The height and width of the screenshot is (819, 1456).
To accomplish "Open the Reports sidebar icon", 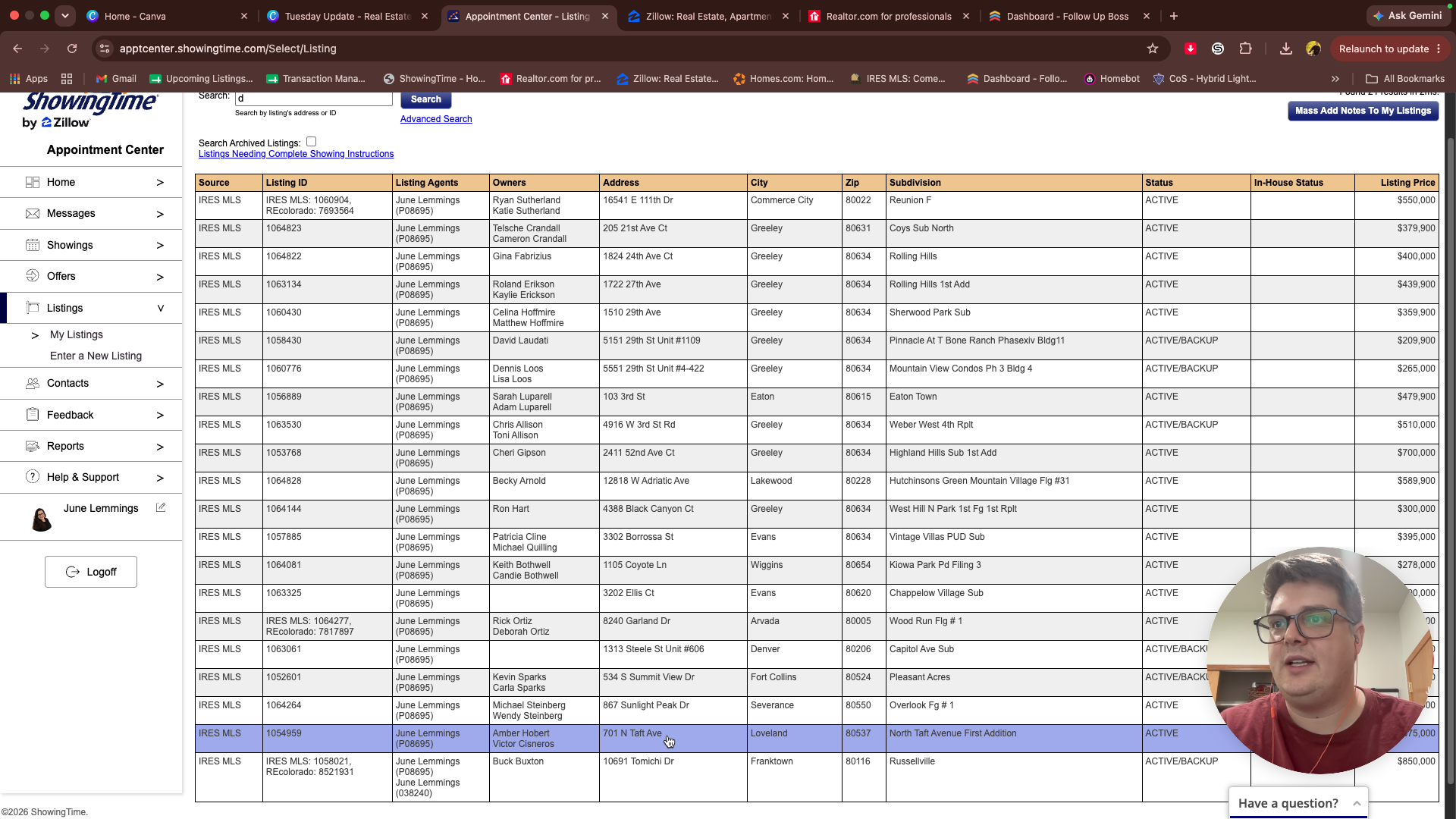I will (33, 446).
